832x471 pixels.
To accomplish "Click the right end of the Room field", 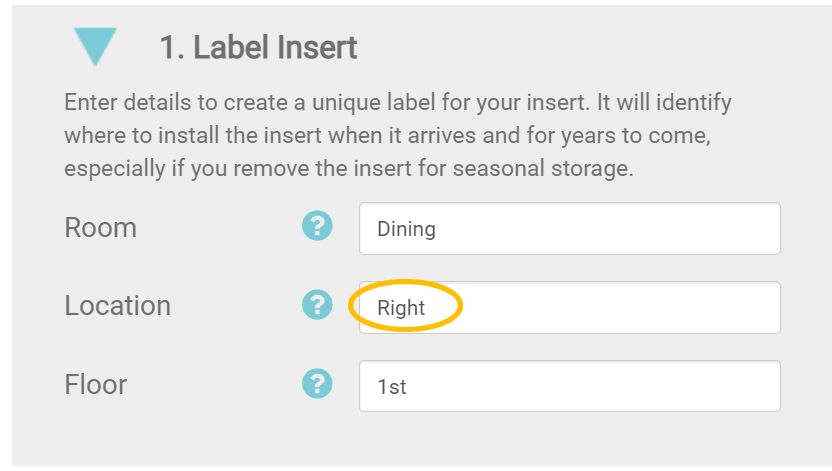I will [x=760, y=229].
